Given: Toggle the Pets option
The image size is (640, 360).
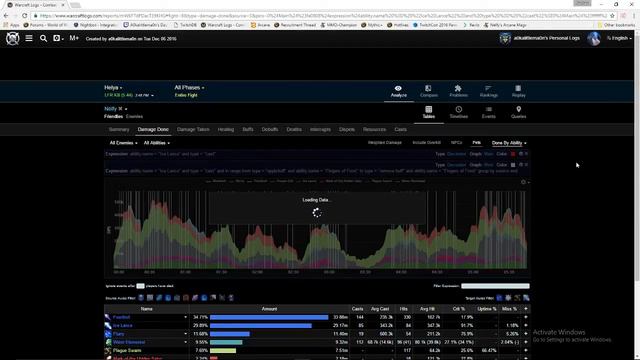Looking at the screenshot, I should click(x=476, y=143).
